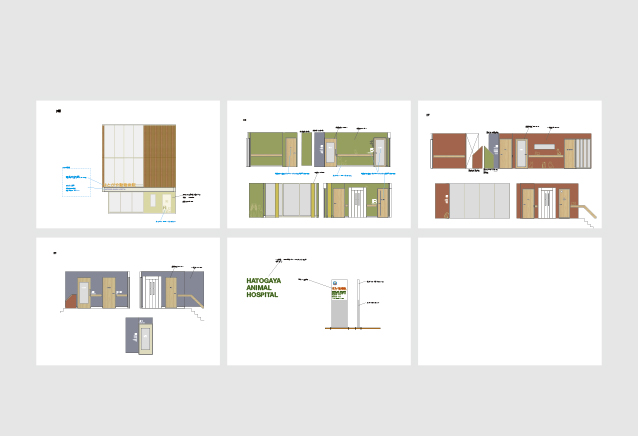
Task: Click the green HATOGAYA ANIMAL HOSPITAL text
Action: (263, 288)
